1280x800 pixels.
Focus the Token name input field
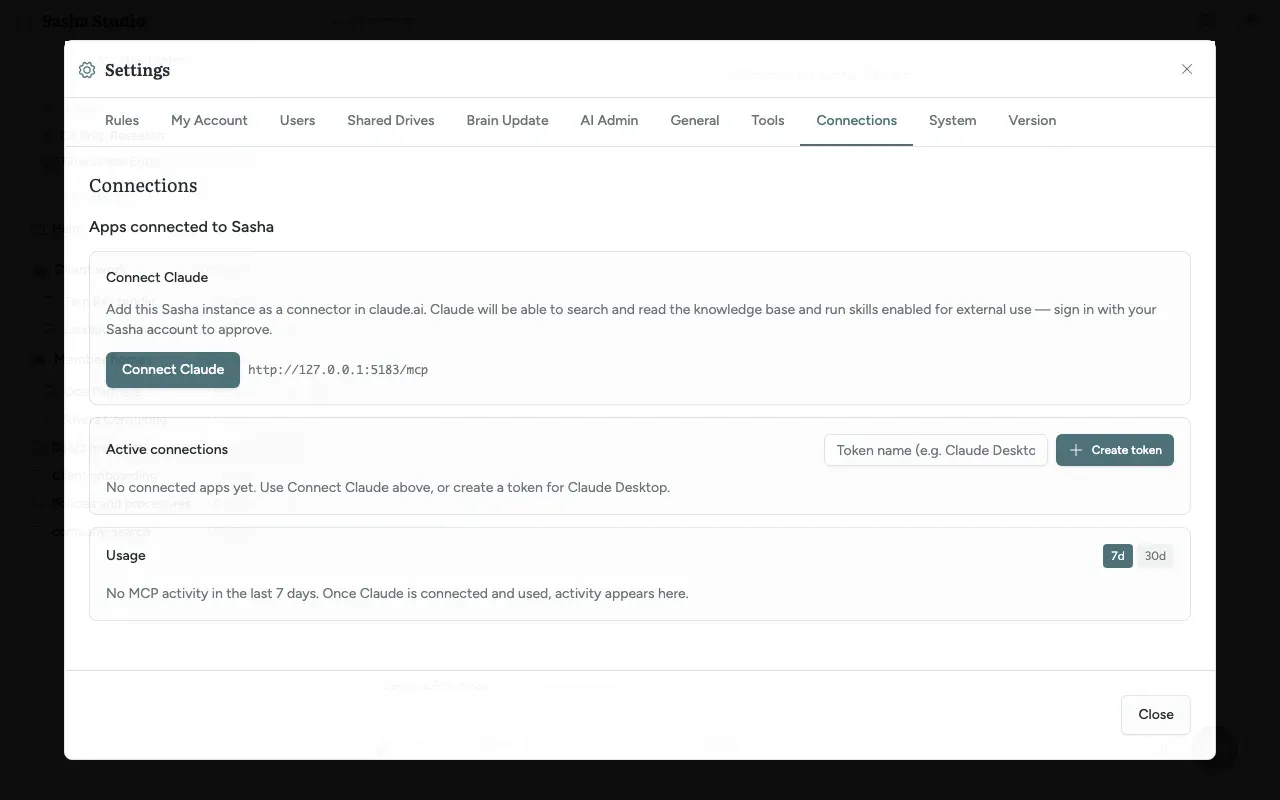936,450
